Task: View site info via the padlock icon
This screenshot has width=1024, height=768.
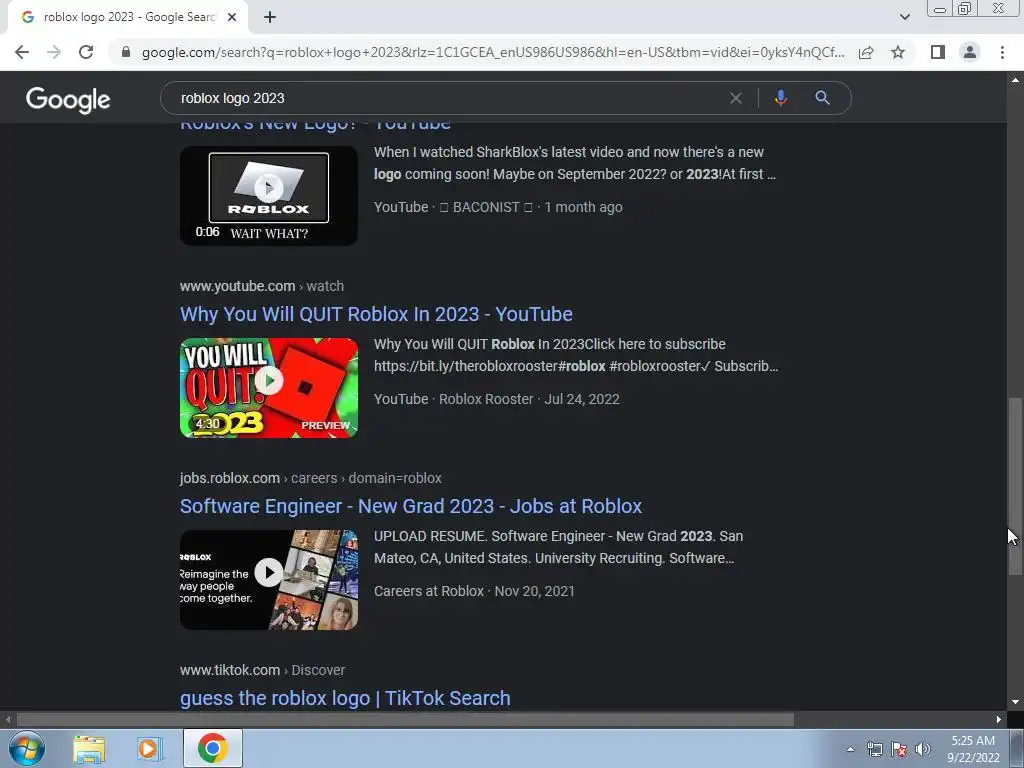Action: point(126,52)
